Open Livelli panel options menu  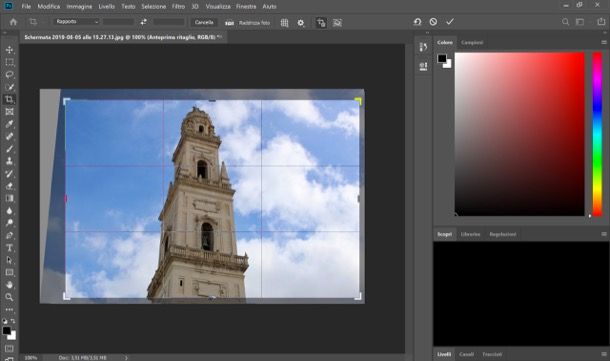604,354
